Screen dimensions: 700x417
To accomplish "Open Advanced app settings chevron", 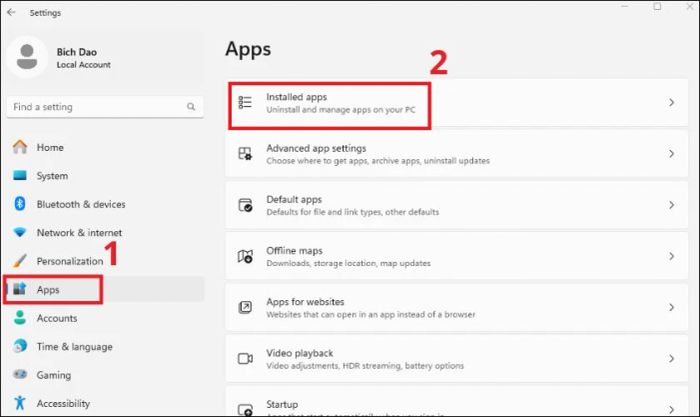I will click(671, 154).
